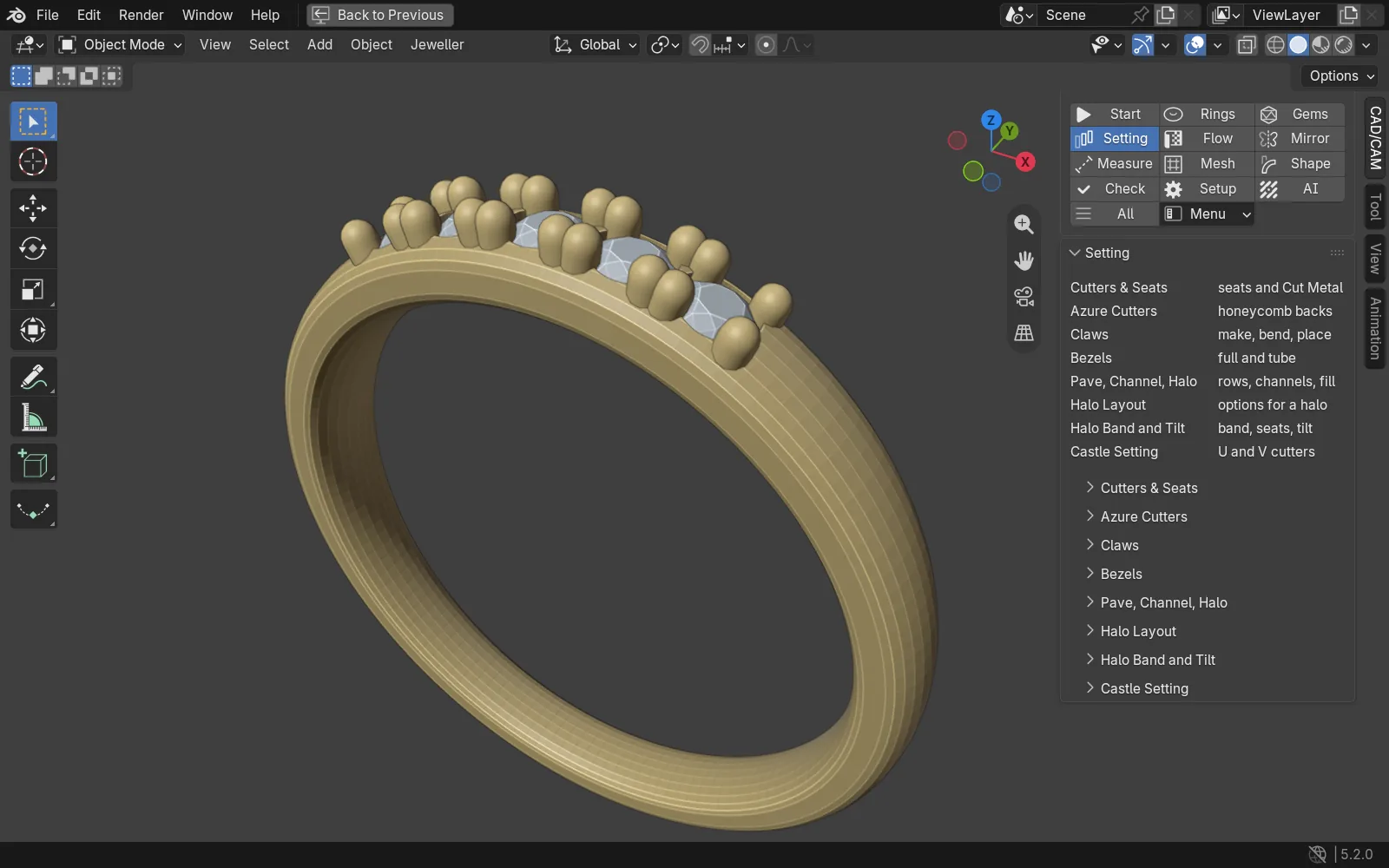The height and width of the screenshot is (868, 1389).
Task: Click the Scene name field
Action: coord(1085,15)
